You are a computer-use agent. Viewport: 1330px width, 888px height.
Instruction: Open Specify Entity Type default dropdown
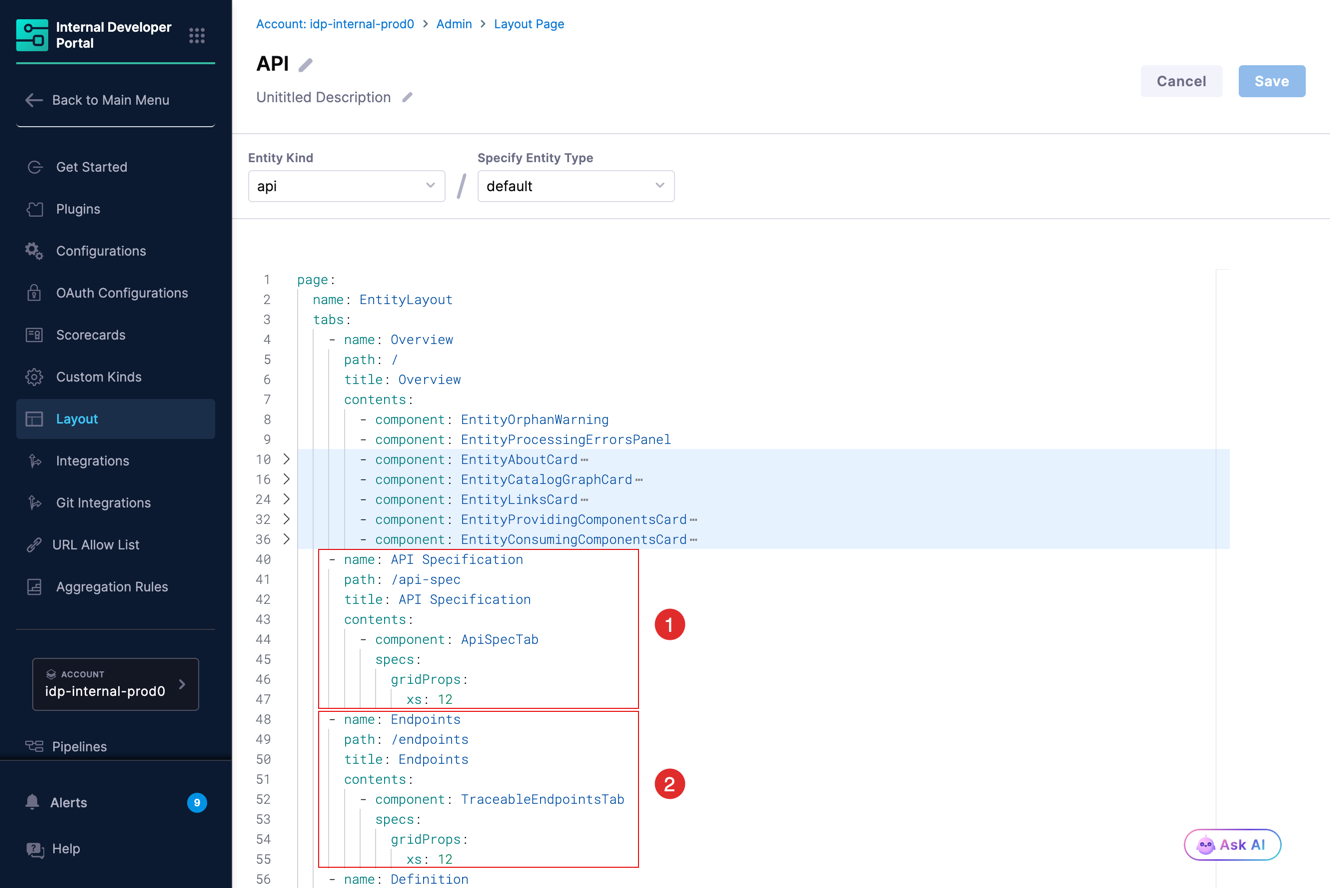pyautogui.click(x=576, y=186)
